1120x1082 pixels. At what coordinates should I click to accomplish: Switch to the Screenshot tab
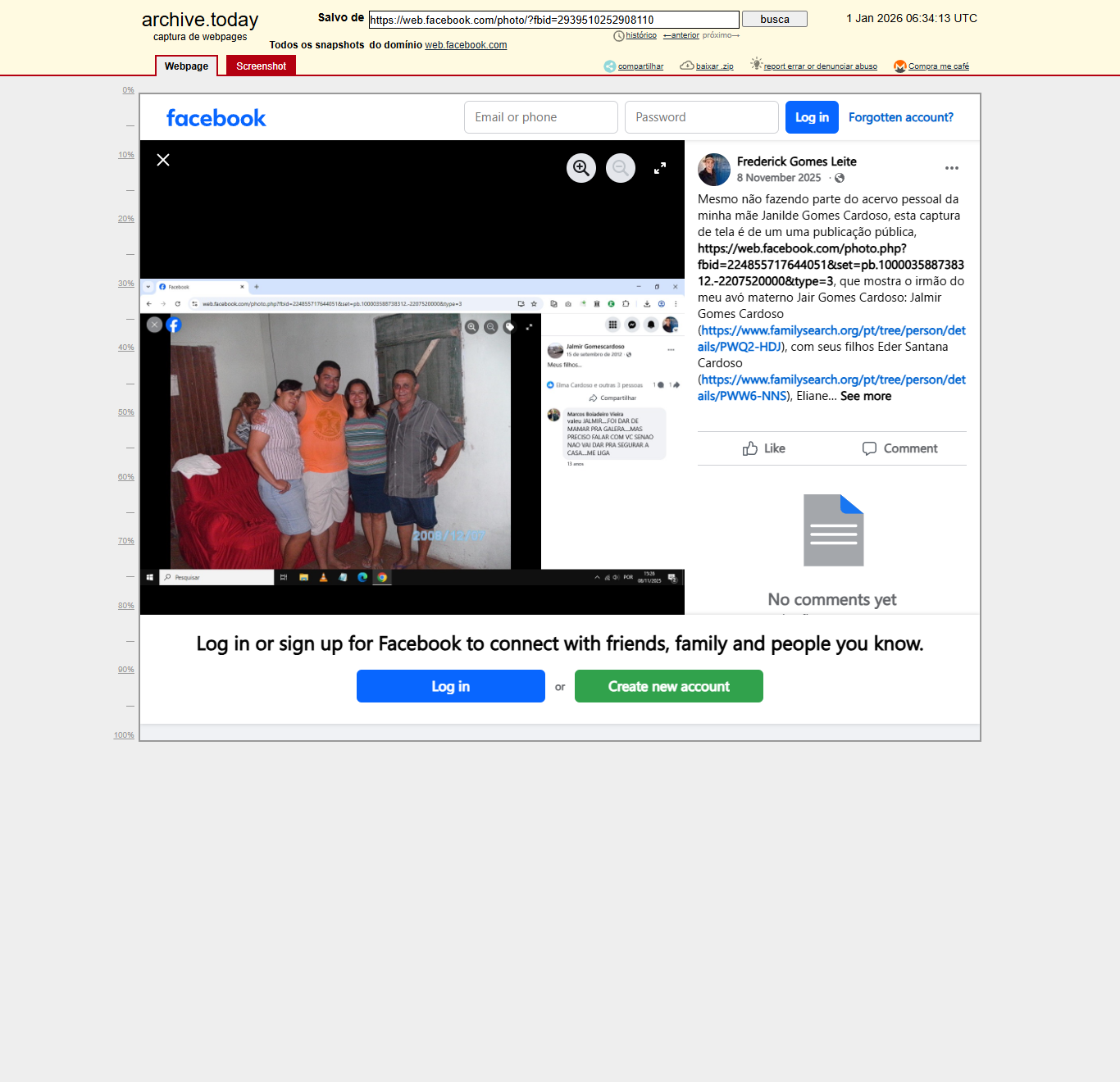point(262,66)
